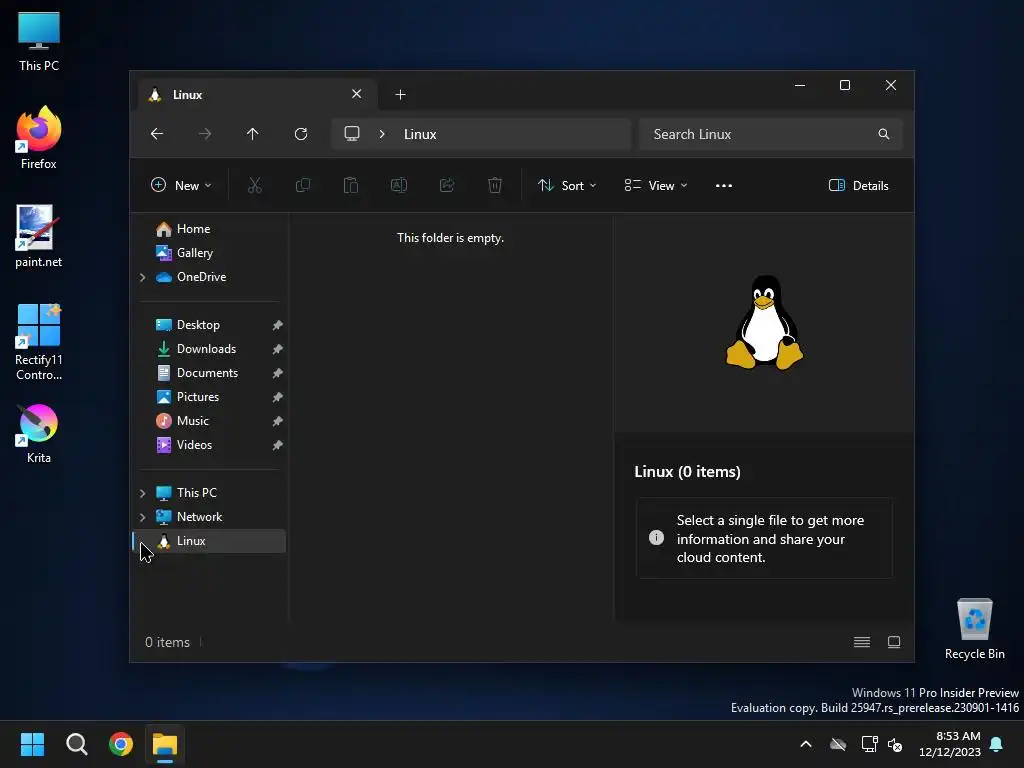Unpin Music from quick access
Image resolution: width=1024 pixels, height=768 pixels.
coord(278,421)
